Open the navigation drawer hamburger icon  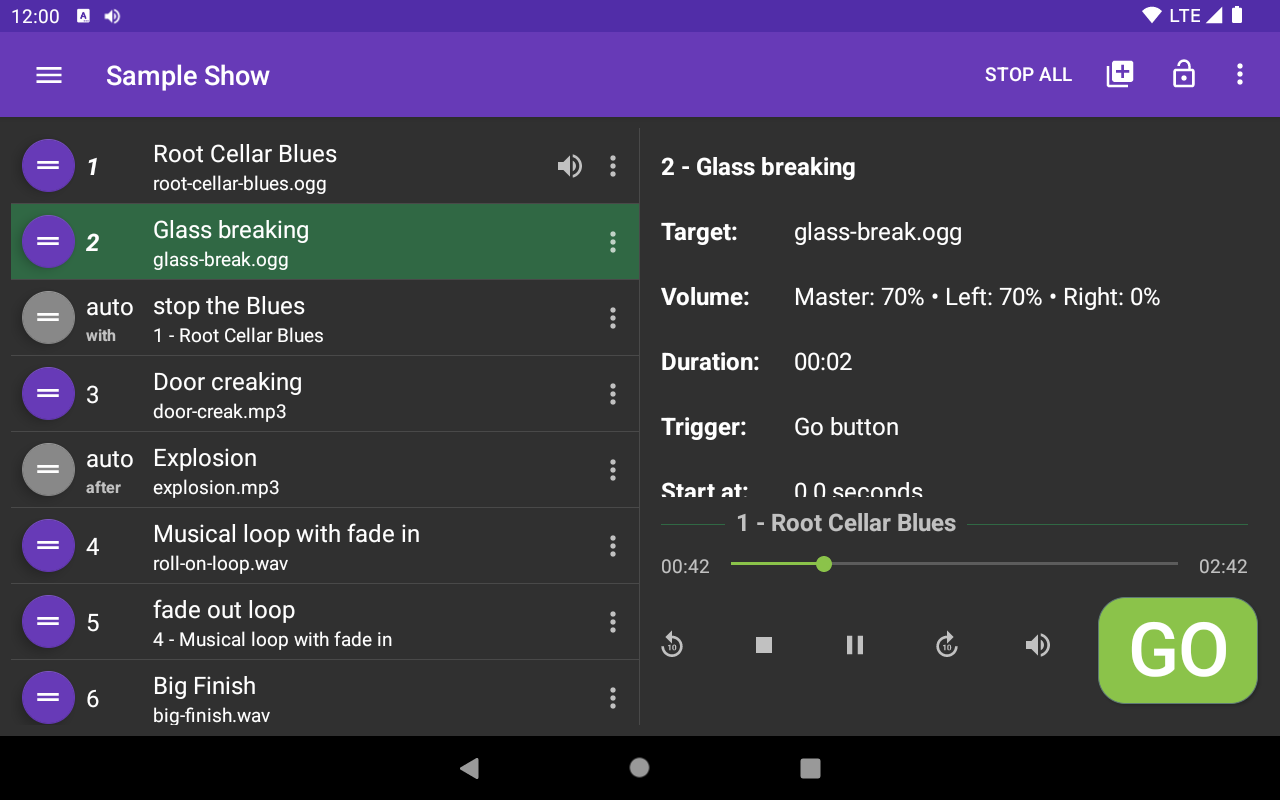click(48, 74)
